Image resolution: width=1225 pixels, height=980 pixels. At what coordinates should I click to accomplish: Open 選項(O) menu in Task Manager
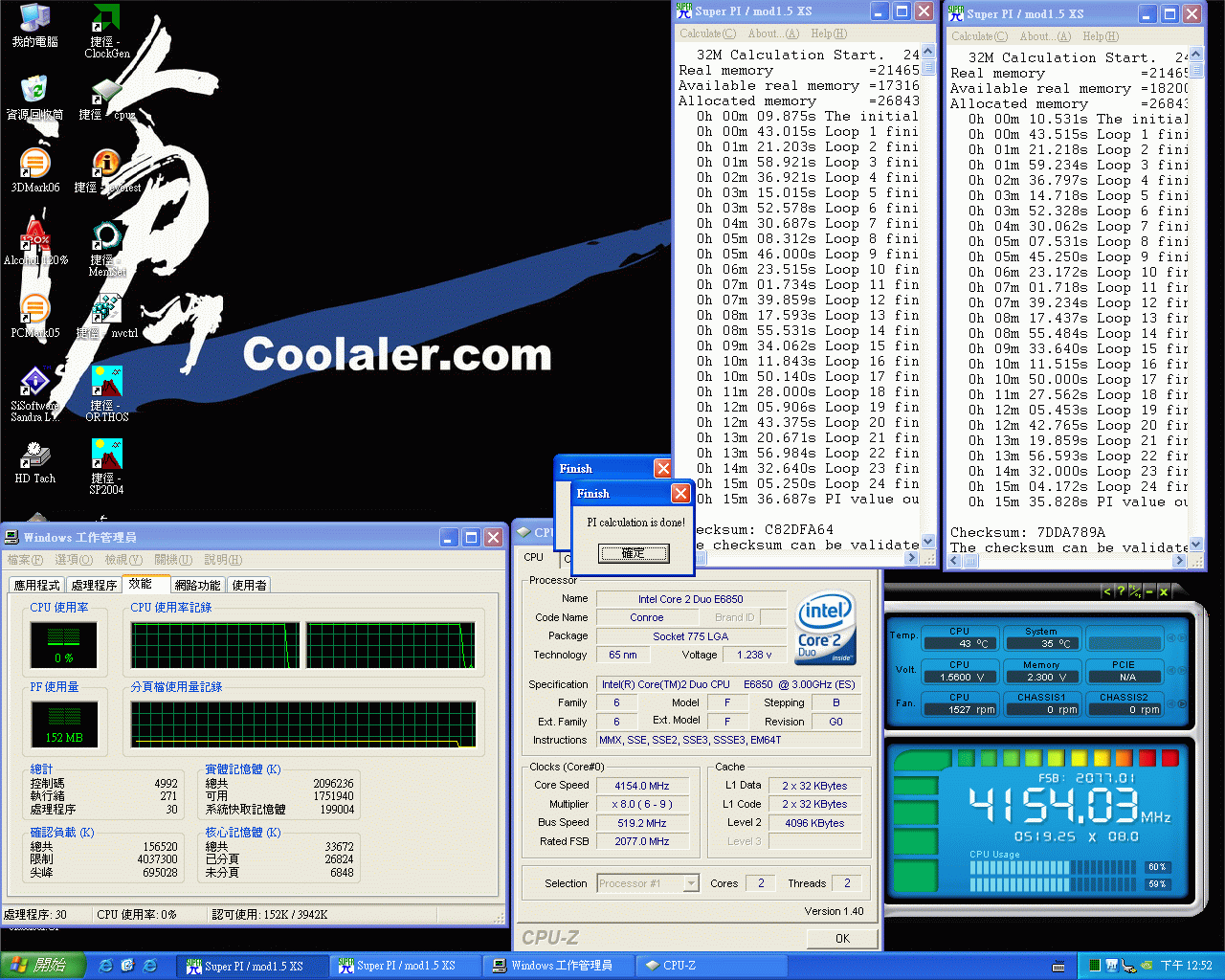pyautogui.click(x=74, y=560)
